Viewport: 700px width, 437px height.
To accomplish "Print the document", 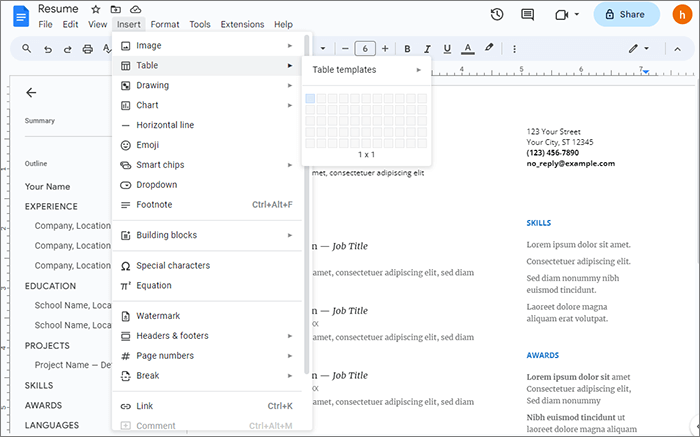I will pos(88,49).
